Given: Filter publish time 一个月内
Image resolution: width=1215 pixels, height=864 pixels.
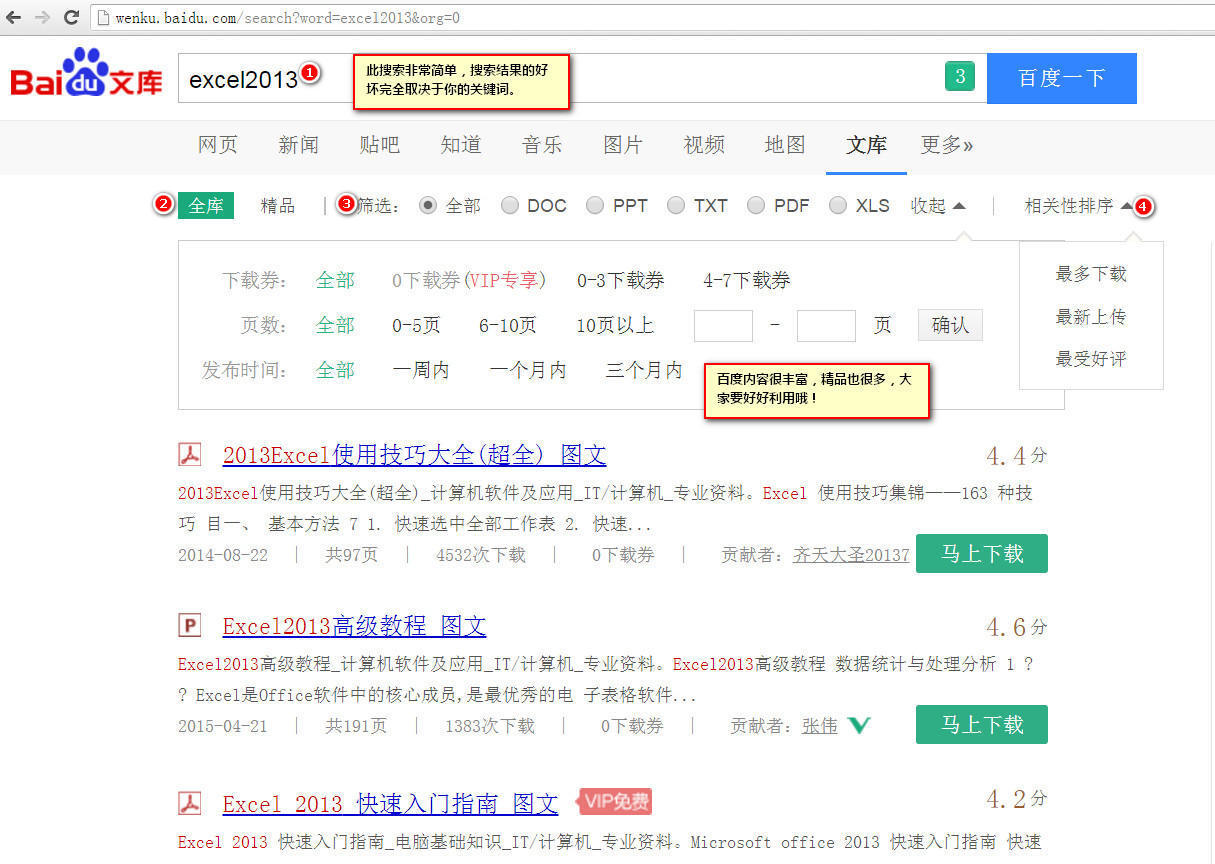Looking at the screenshot, I should coord(528,370).
